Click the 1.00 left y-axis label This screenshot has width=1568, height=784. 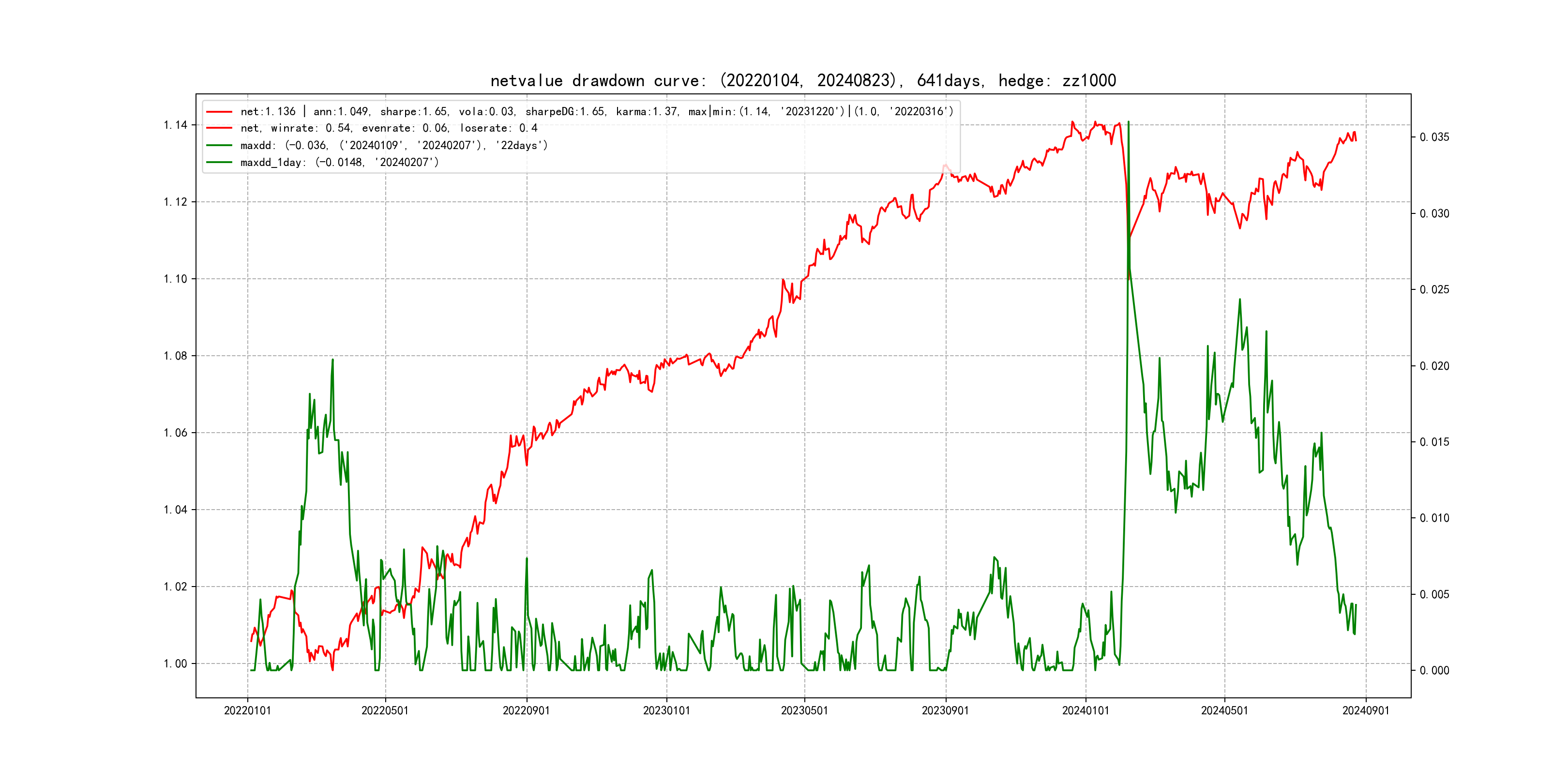(175, 663)
